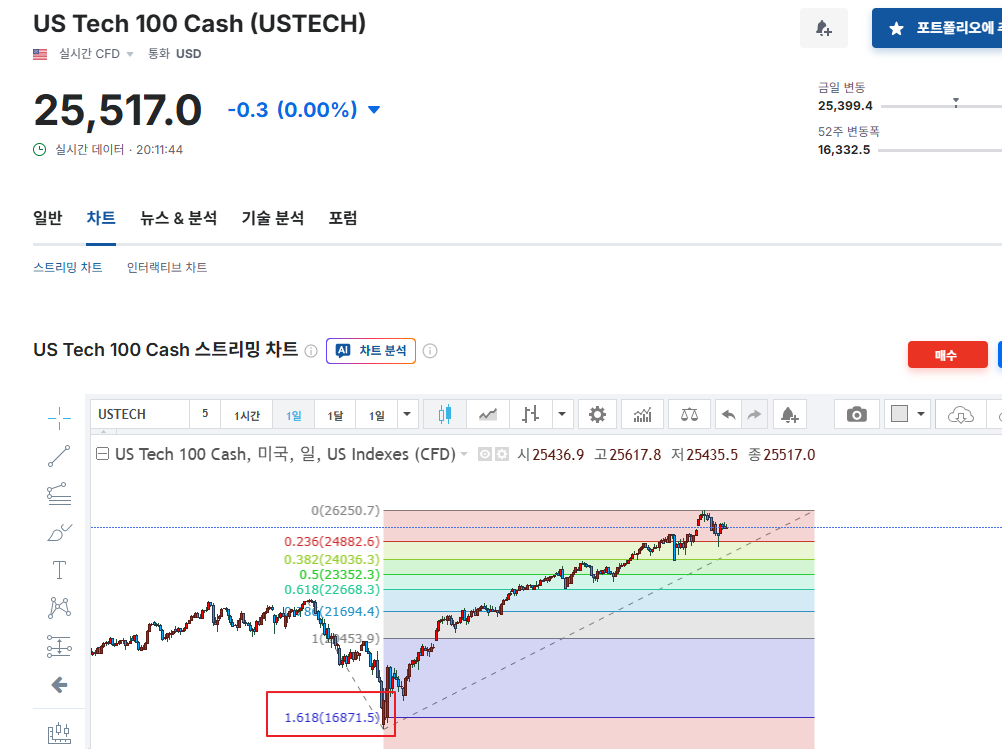
Task: Select the XABCD pattern tool
Action: [x=59, y=607]
